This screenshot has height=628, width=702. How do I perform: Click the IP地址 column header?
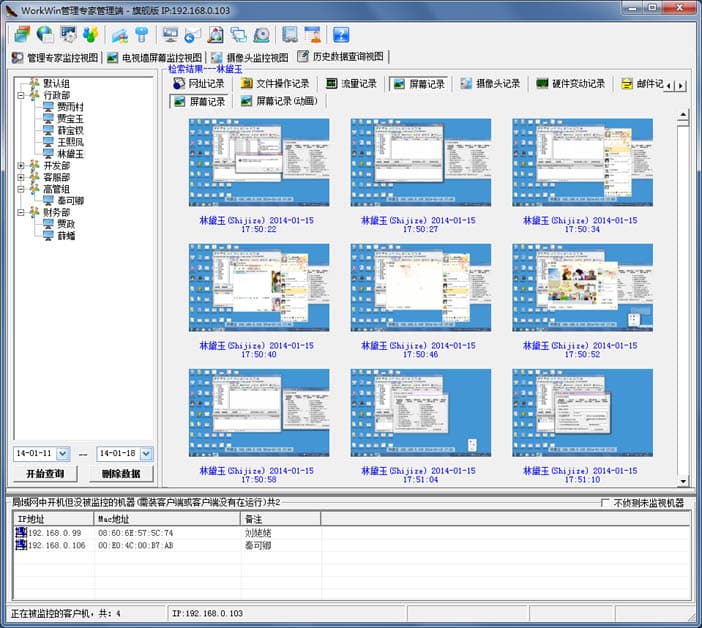pyautogui.click(x=53, y=519)
